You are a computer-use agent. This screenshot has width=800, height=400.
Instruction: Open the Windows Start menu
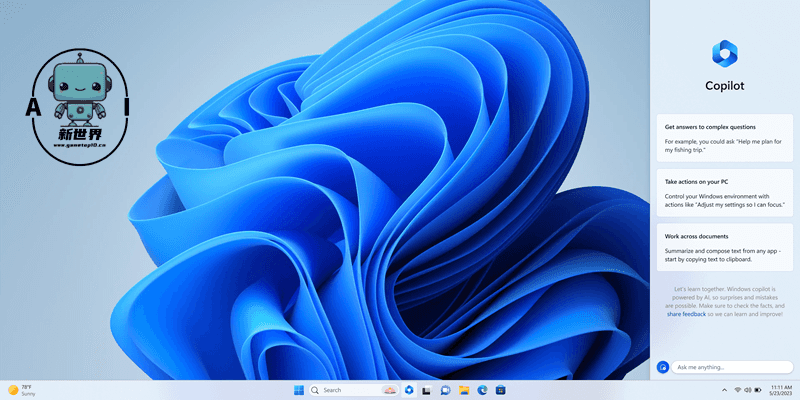coord(299,390)
